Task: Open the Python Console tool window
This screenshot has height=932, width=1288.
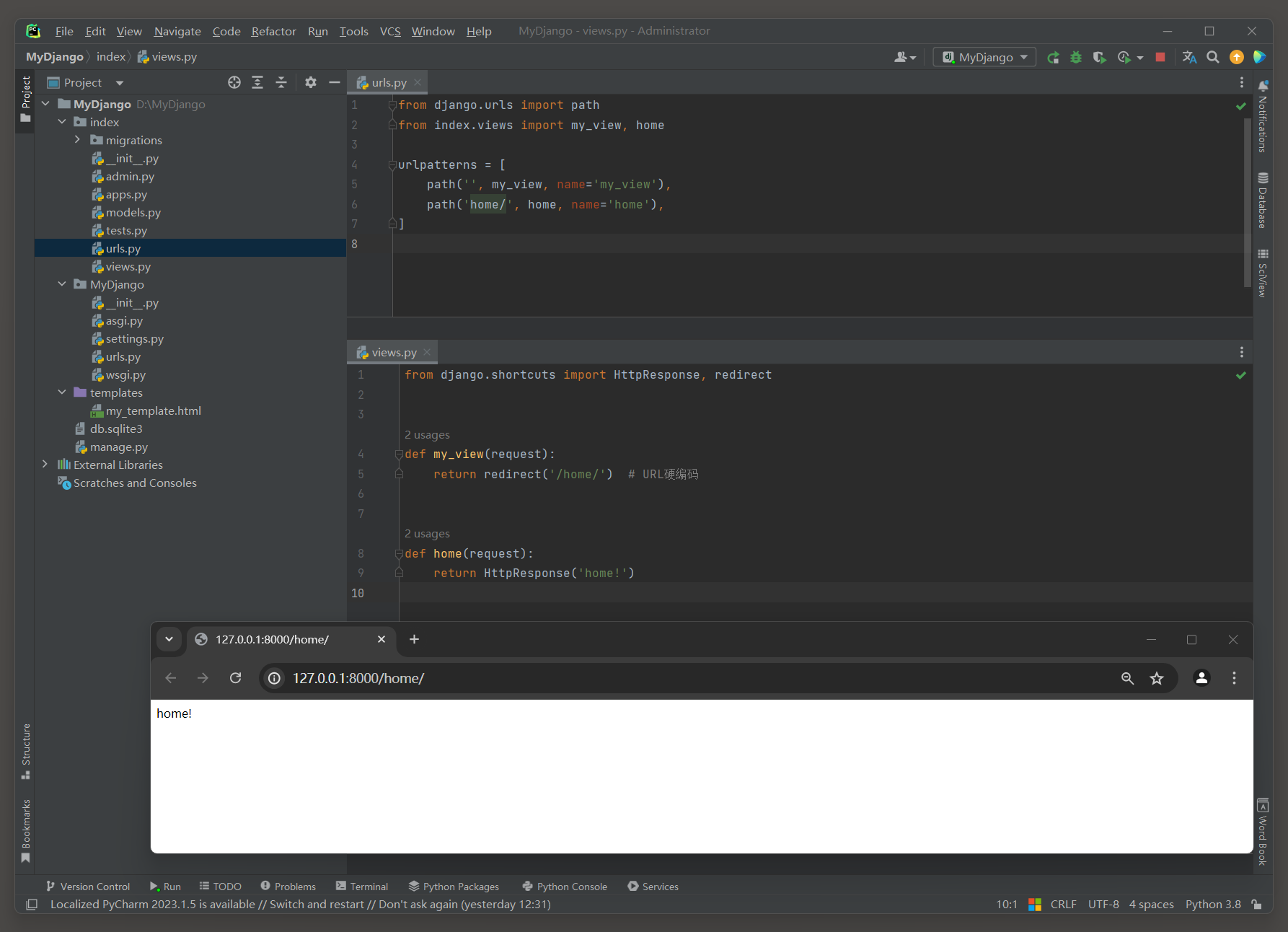Action: point(565,887)
